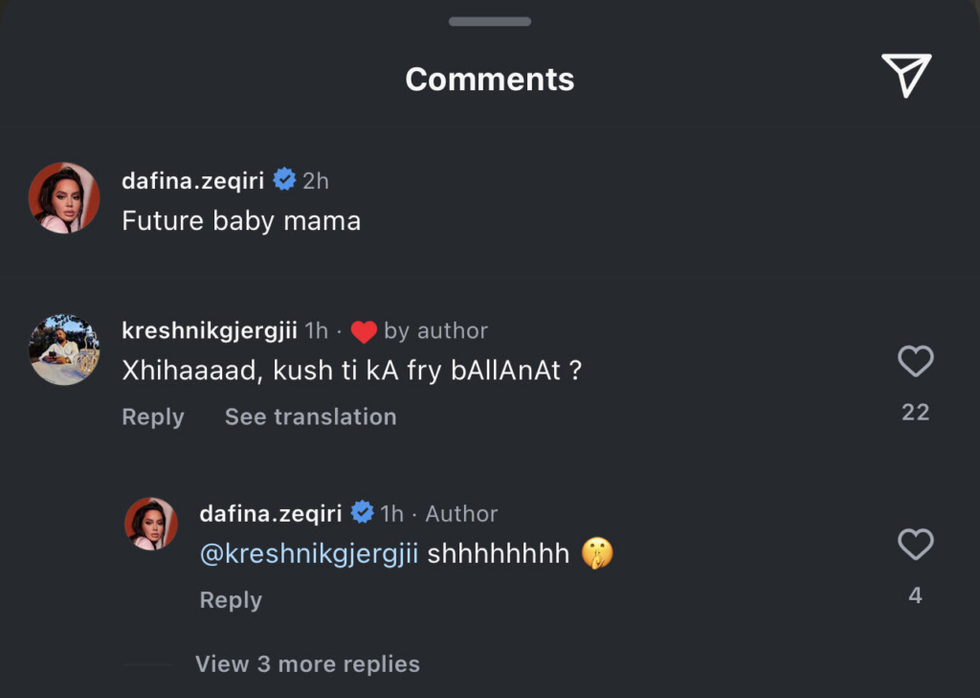Open kreshnikgjergjii's avatar

(64, 350)
